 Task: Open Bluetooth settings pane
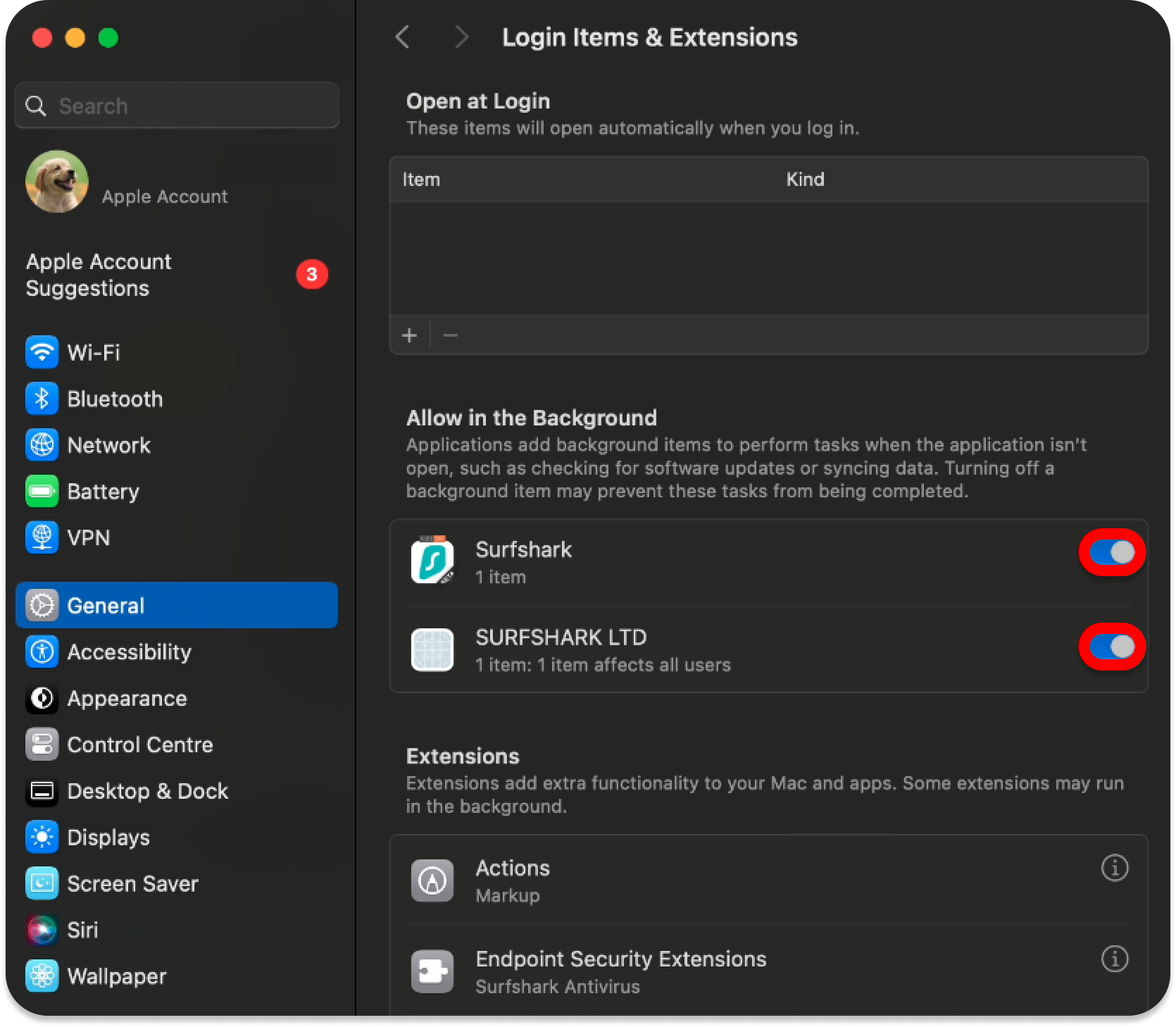coord(114,399)
